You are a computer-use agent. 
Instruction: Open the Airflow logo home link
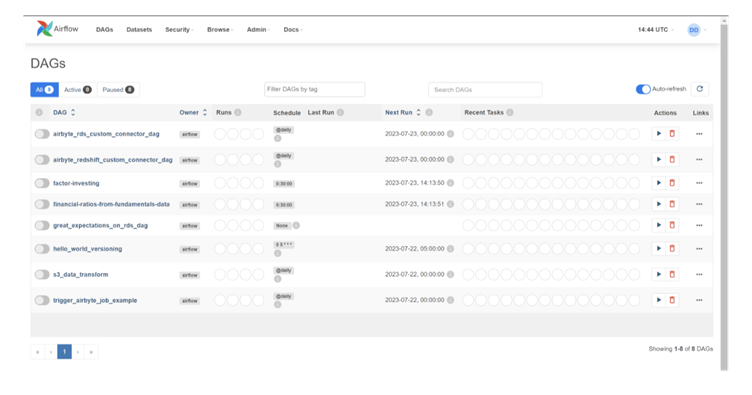(58, 29)
